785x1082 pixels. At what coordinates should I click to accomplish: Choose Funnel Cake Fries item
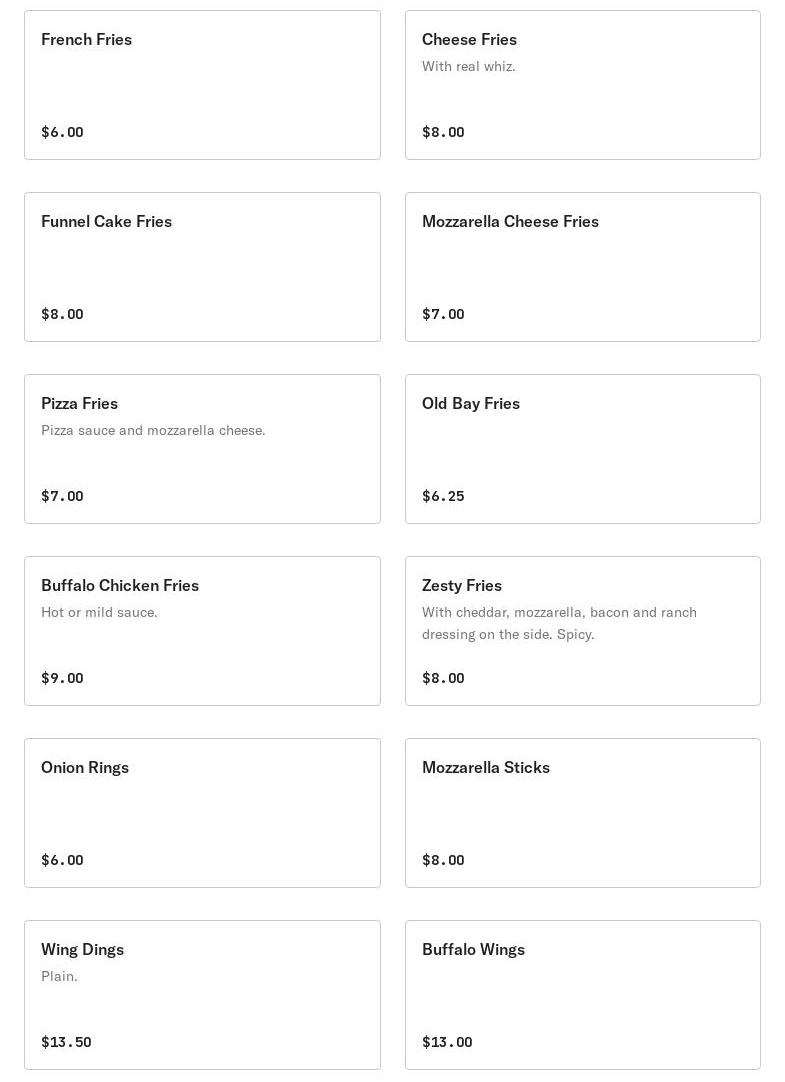click(202, 267)
